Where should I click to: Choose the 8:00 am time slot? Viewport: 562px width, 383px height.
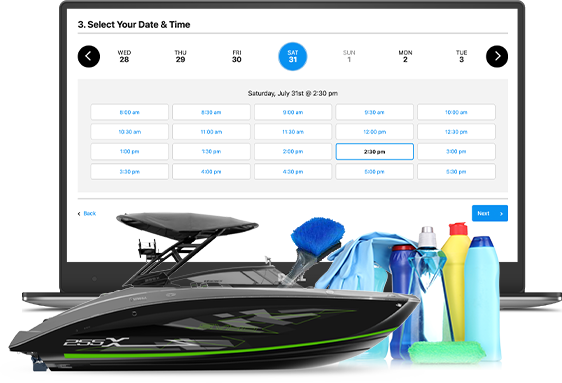coord(129,112)
